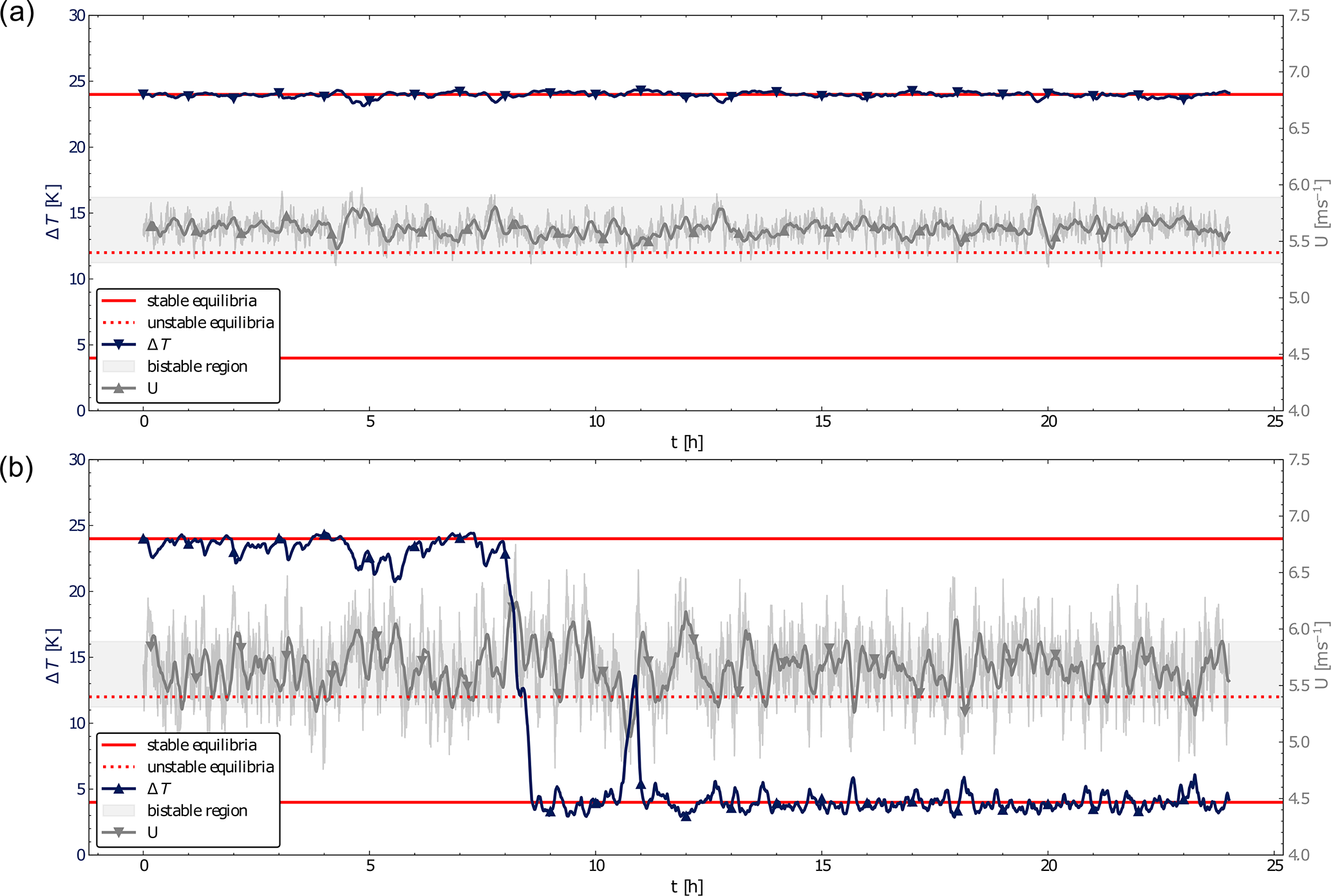Click the bistable region gray swatch in panel (b) legend
The image size is (1331, 896).
point(118,810)
